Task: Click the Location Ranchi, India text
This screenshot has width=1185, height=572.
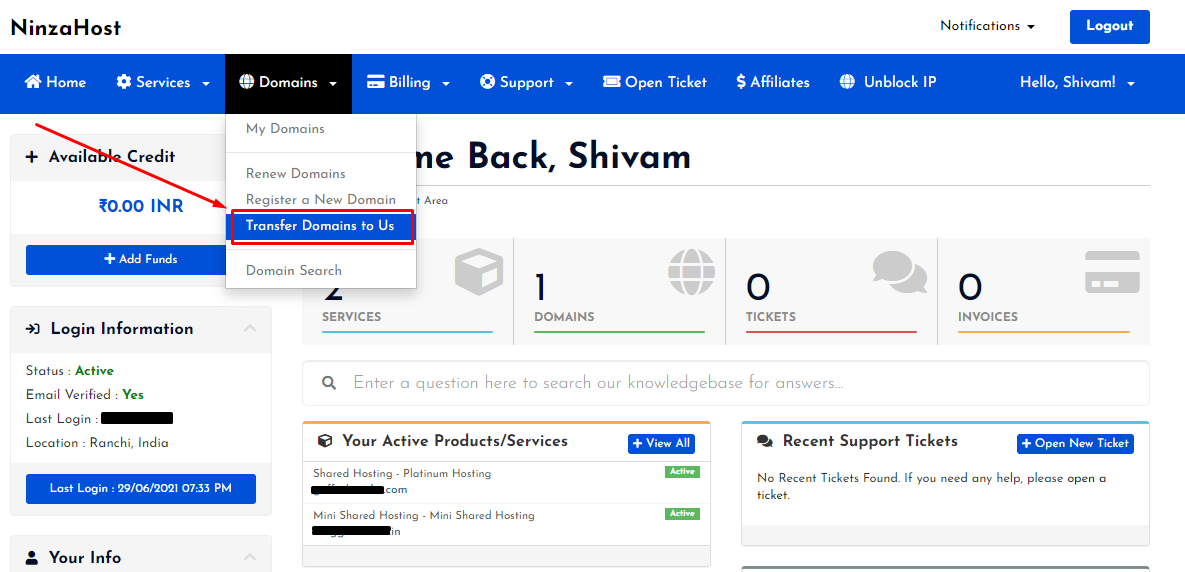Action: click(97, 444)
